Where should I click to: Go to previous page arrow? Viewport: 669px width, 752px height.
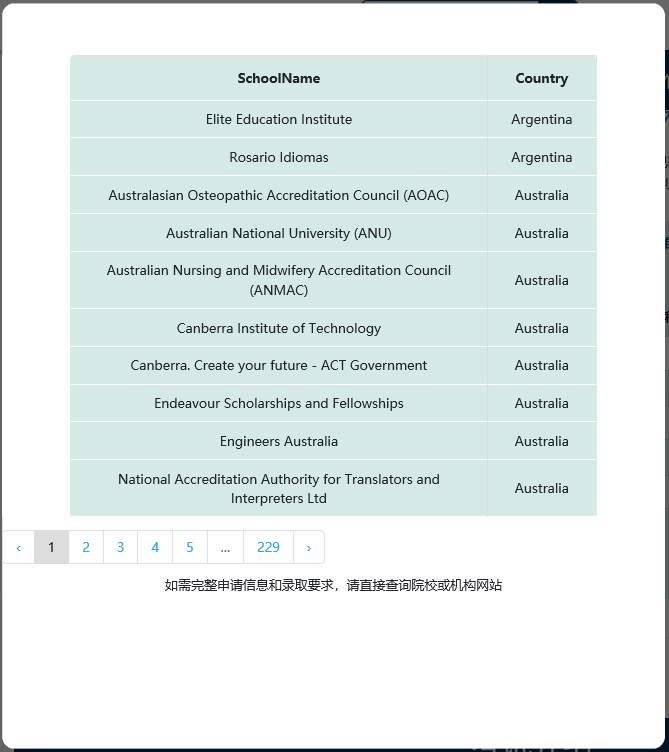[19, 547]
